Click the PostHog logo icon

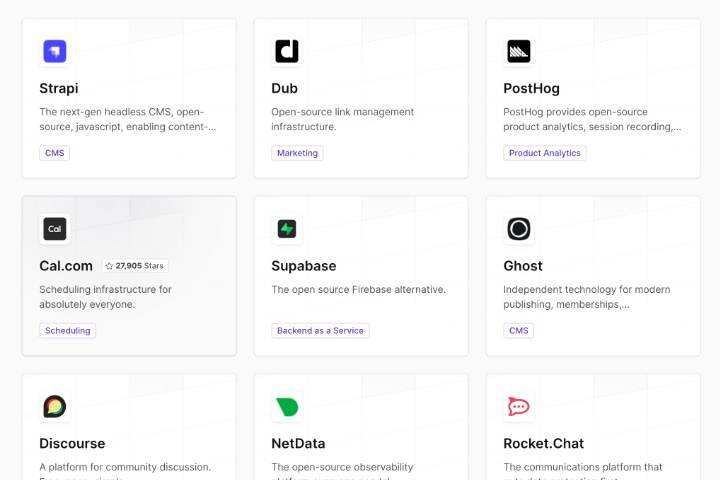click(x=518, y=51)
